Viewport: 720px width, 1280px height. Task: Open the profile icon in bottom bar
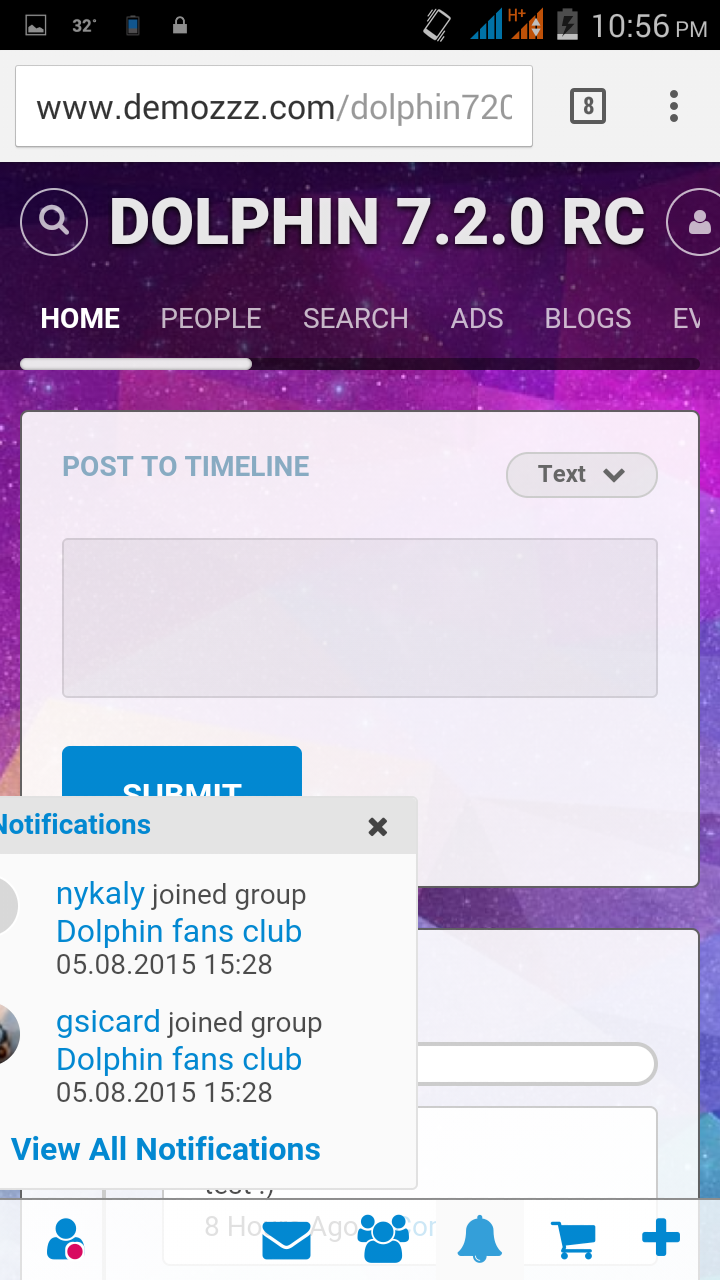tap(65, 1239)
